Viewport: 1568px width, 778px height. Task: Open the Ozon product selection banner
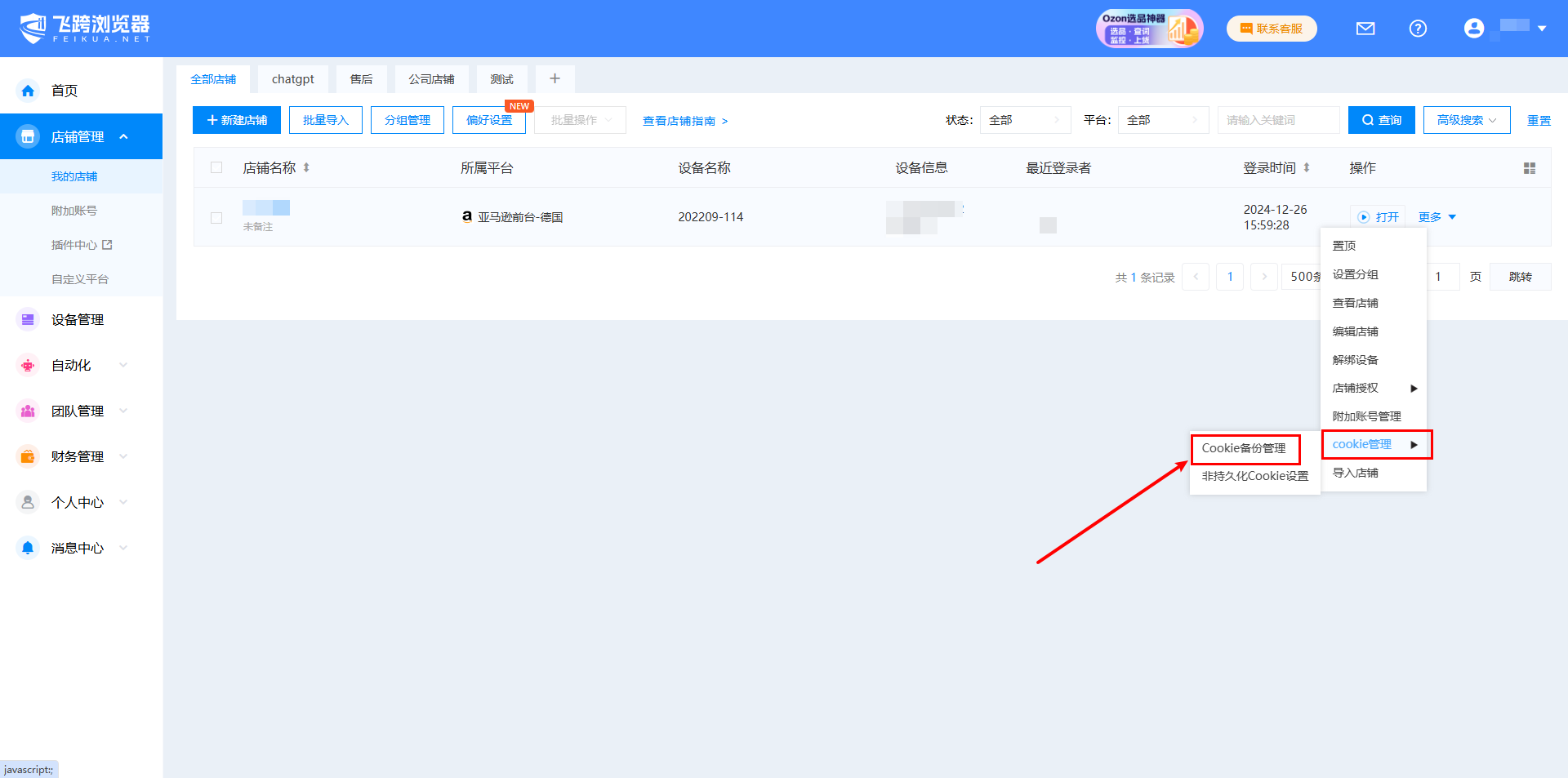tap(1149, 29)
